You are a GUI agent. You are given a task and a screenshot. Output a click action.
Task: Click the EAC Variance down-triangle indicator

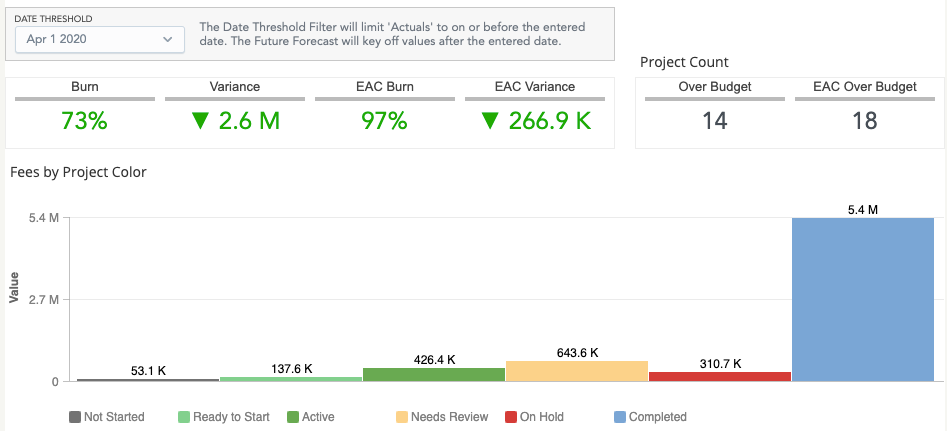tap(490, 121)
